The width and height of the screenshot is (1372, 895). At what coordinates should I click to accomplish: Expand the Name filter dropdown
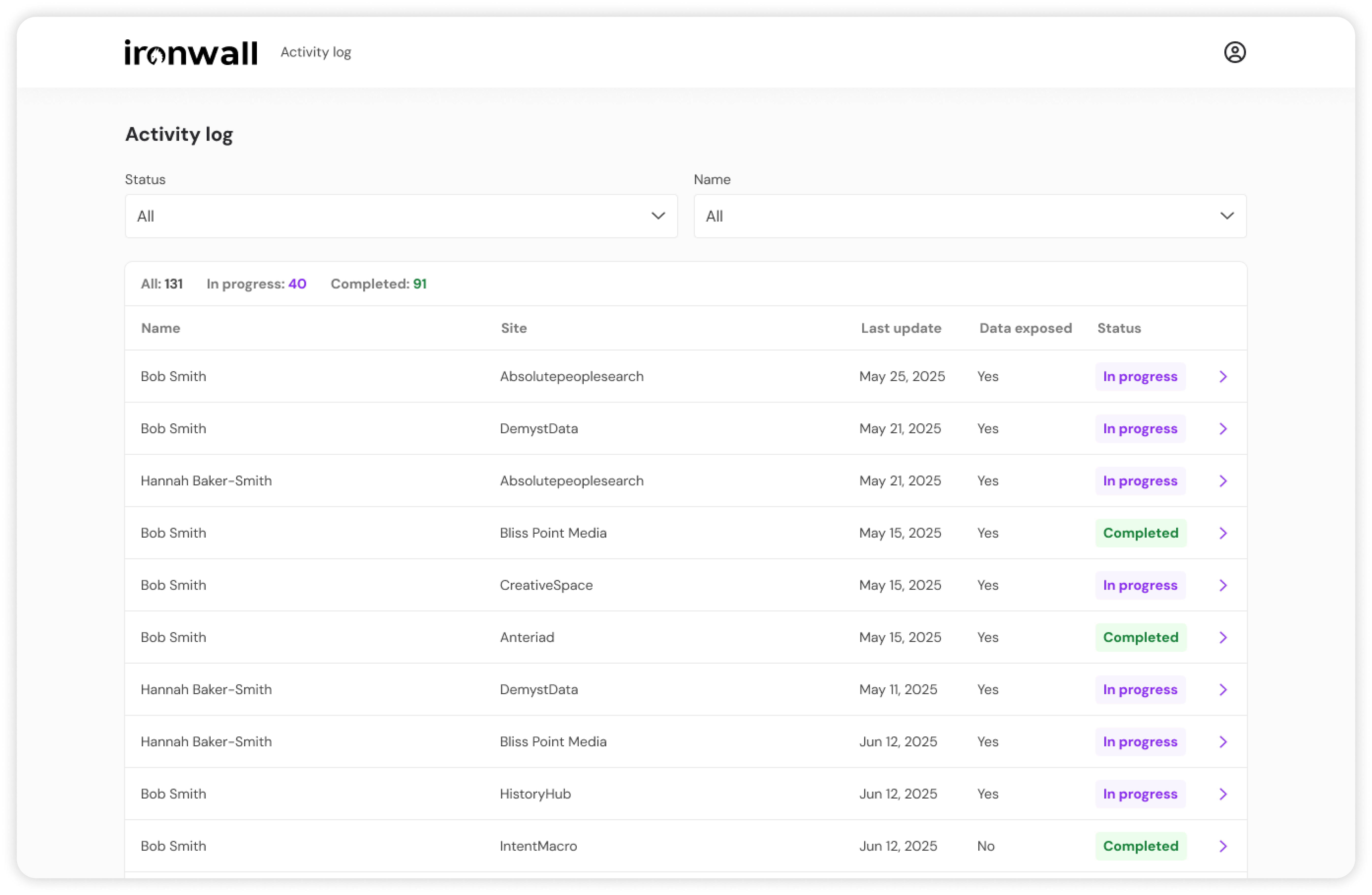click(970, 216)
